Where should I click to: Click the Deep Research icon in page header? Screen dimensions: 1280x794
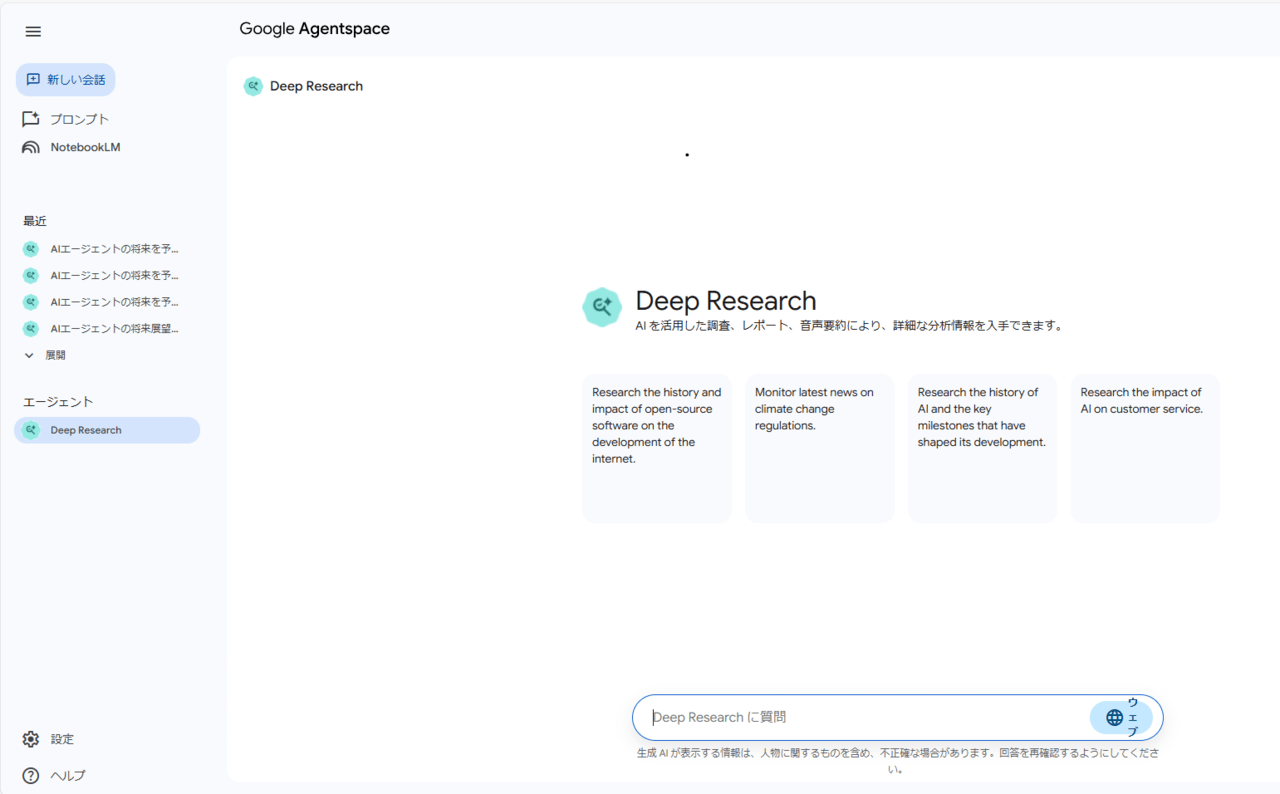[x=253, y=86]
